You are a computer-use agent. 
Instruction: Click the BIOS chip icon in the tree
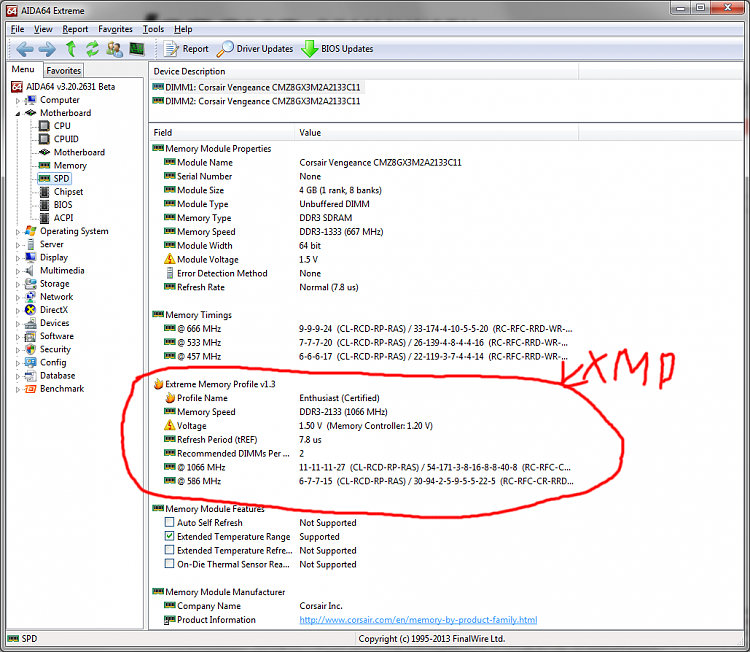click(44, 205)
